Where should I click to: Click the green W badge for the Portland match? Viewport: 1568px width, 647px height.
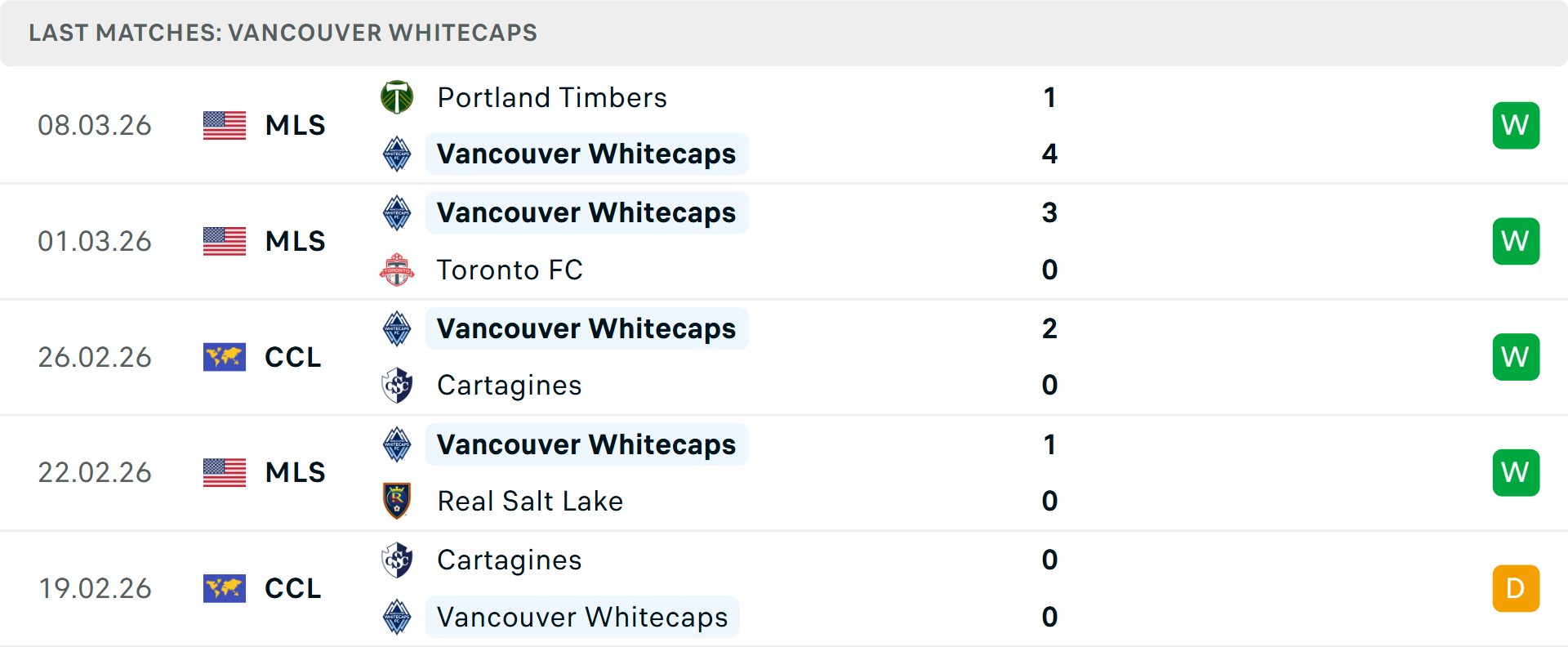pos(1516,125)
